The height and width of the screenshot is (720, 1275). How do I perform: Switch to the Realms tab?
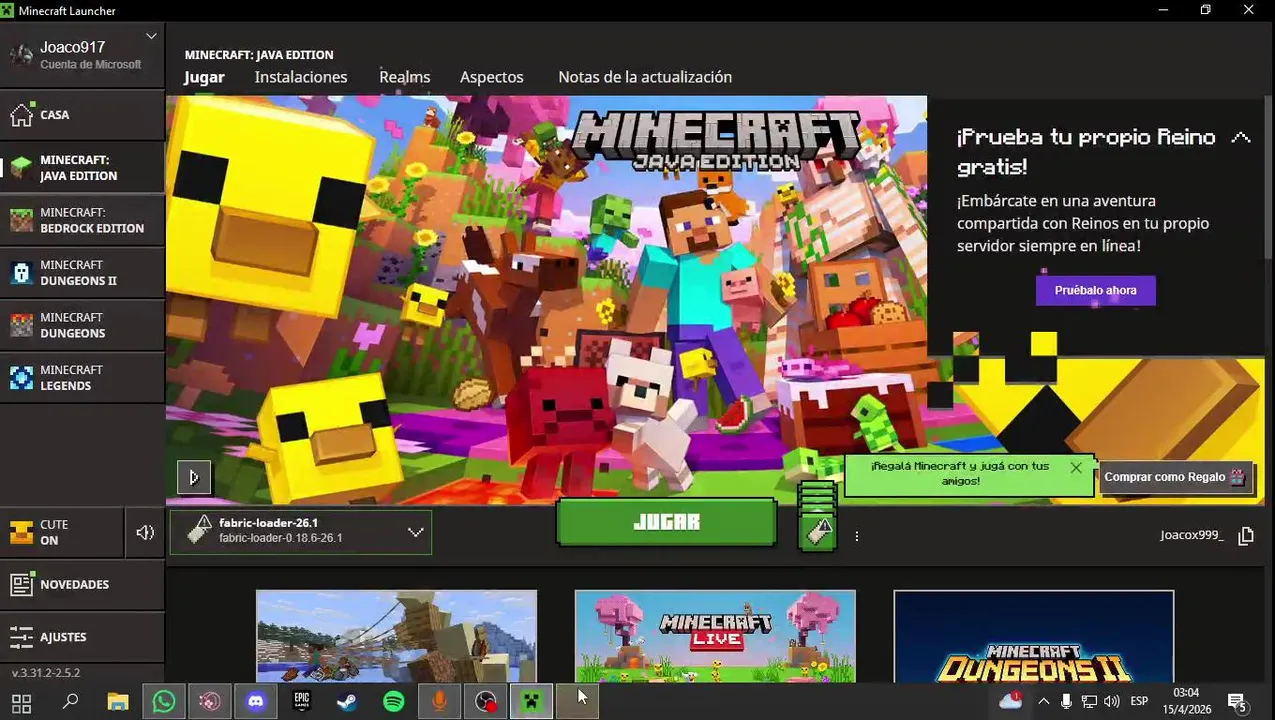(x=404, y=77)
